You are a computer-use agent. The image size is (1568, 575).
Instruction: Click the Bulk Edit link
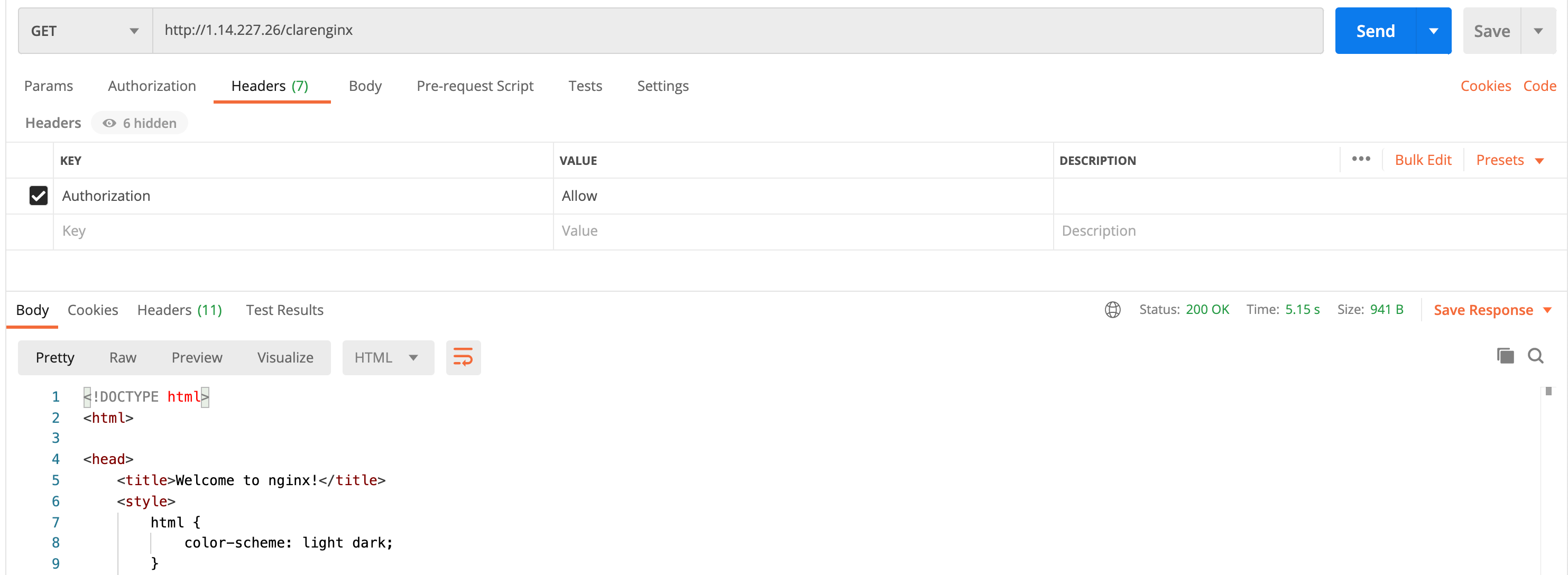(x=1423, y=160)
